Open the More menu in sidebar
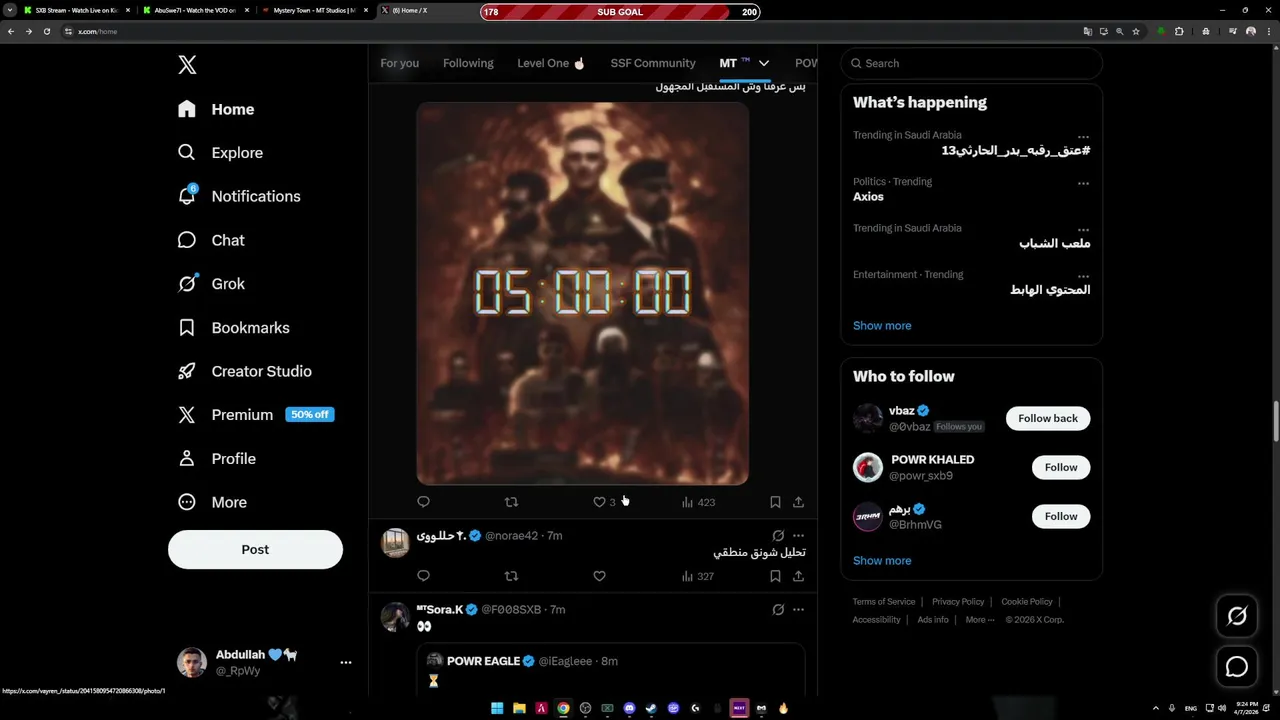 point(213,502)
